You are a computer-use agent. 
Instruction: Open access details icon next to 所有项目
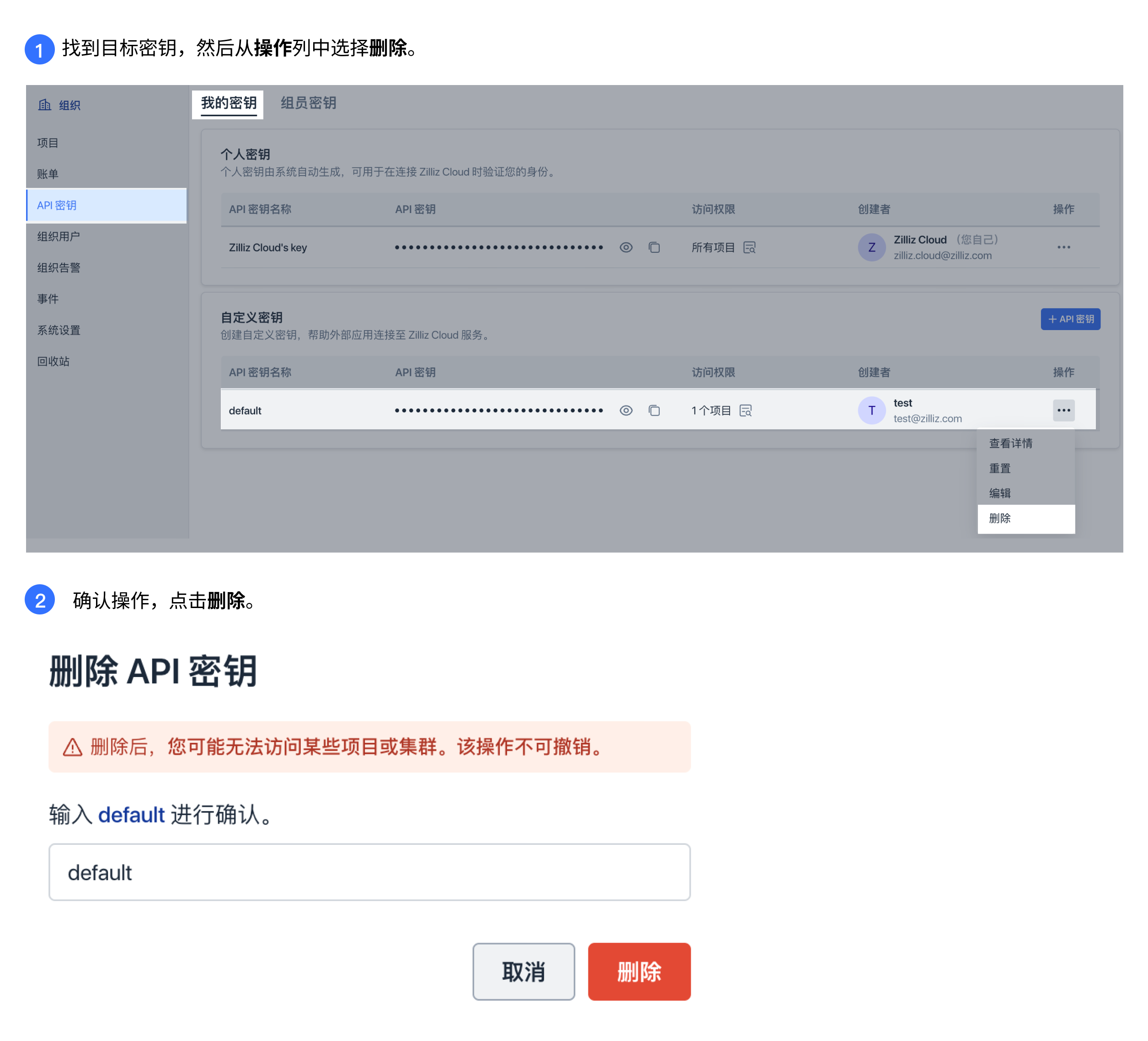coord(749,247)
